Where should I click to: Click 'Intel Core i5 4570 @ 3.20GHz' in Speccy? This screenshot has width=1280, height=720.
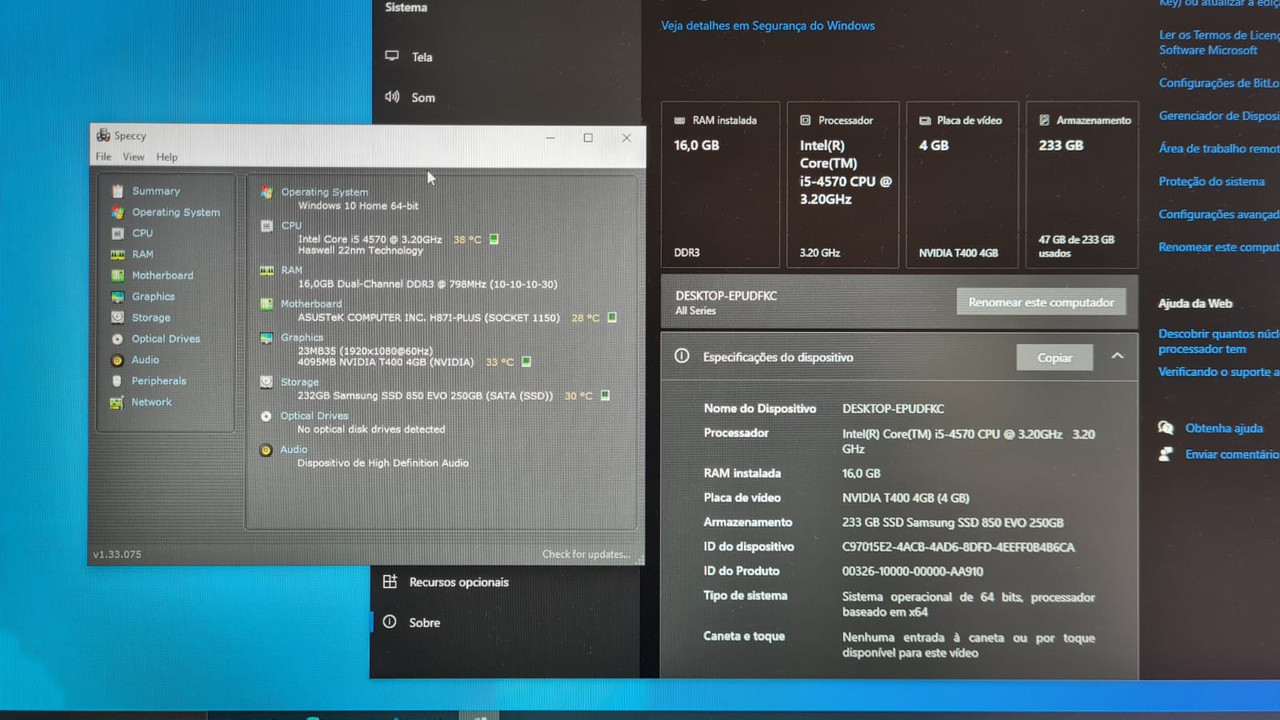(370, 240)
